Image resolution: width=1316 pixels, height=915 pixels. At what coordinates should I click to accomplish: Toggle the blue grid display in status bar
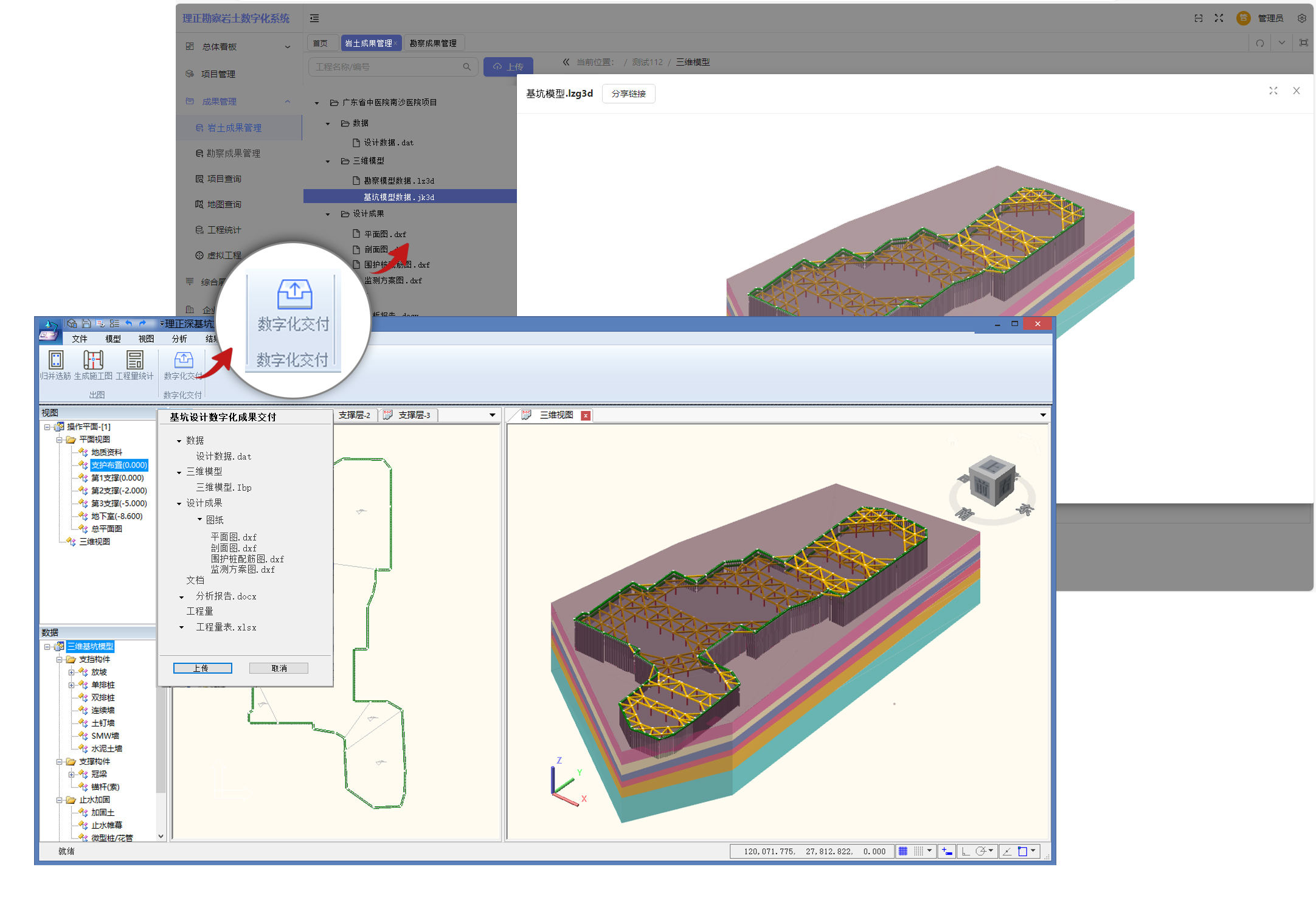point(902,851)
